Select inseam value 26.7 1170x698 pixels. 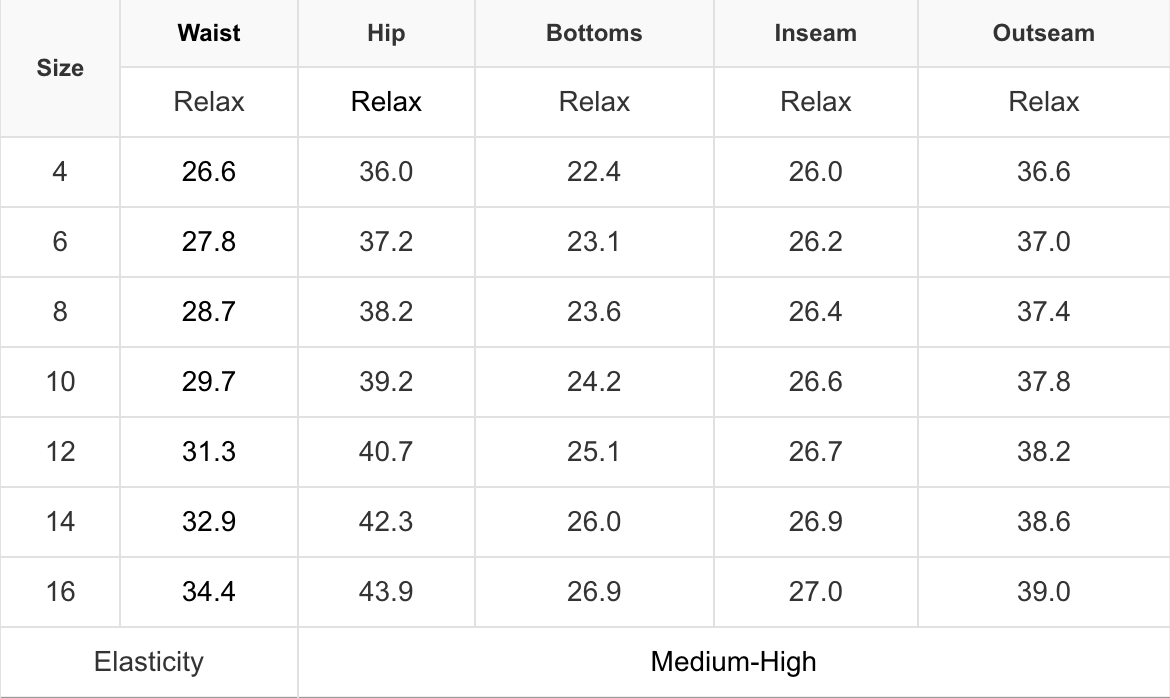pos(815,452)
